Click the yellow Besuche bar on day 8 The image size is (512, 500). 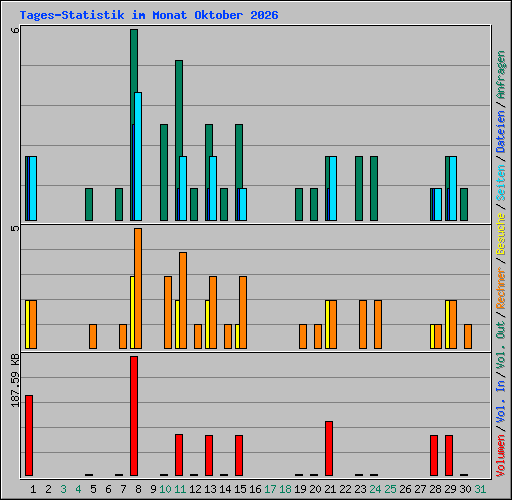[132, 312]
